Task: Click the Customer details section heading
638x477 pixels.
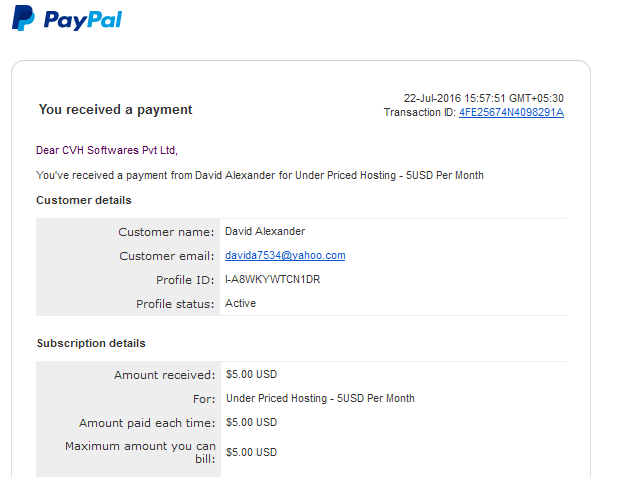Action: [84, 200]
